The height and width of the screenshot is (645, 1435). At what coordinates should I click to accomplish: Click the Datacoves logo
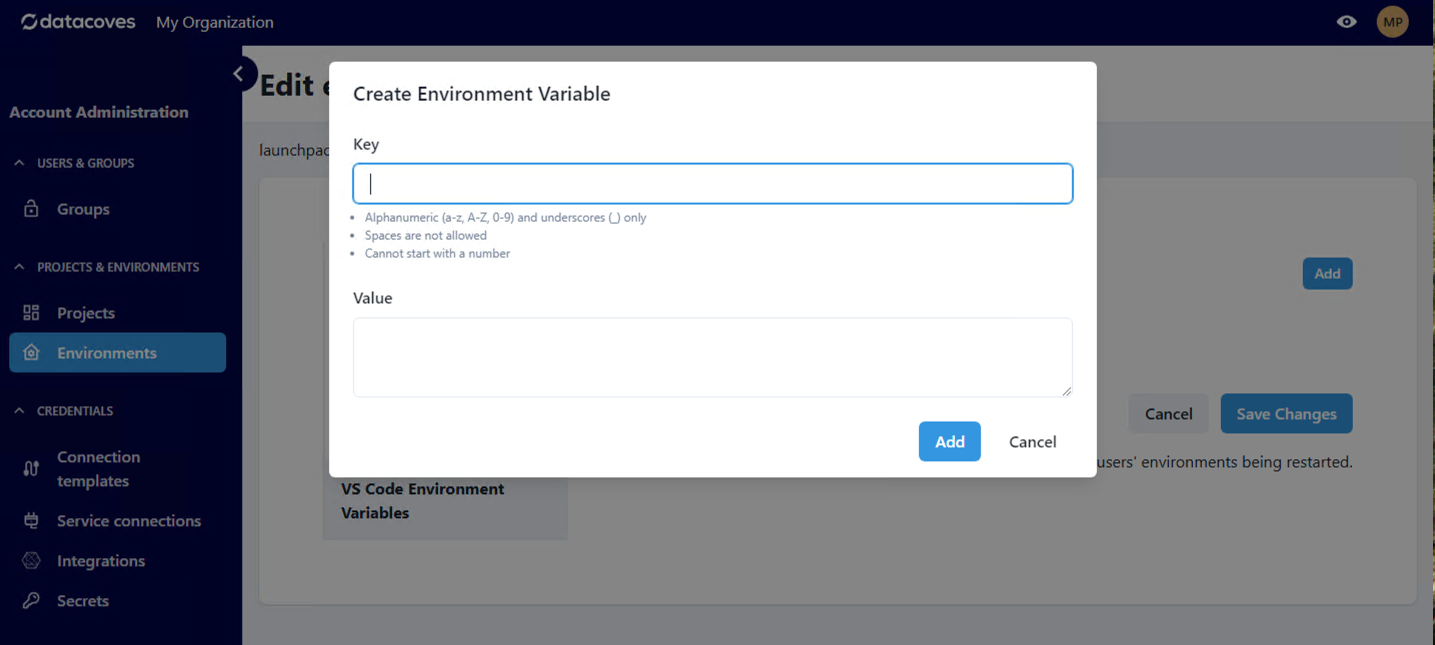click(x=78, y=22)
